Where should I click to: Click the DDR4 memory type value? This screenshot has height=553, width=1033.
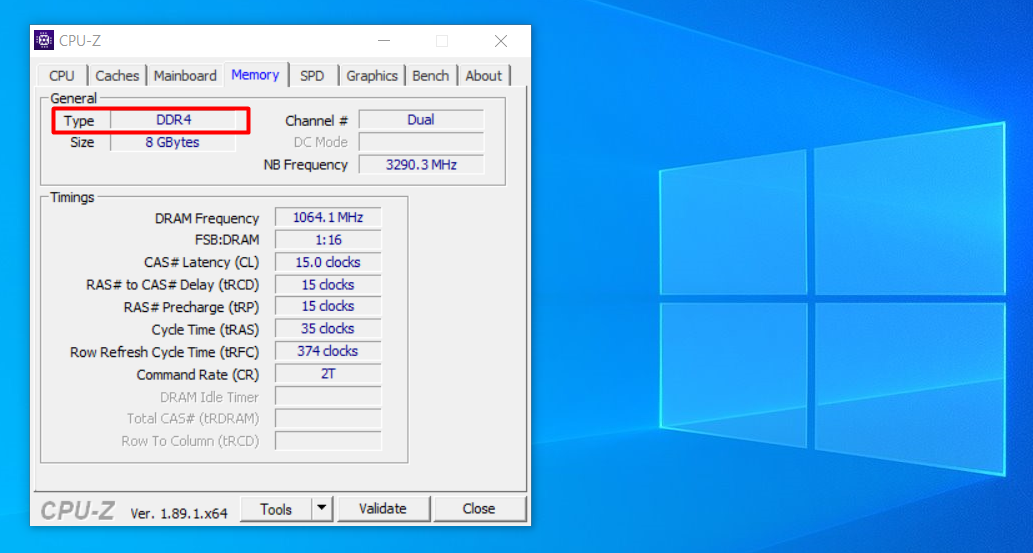(x=173, y=120)
